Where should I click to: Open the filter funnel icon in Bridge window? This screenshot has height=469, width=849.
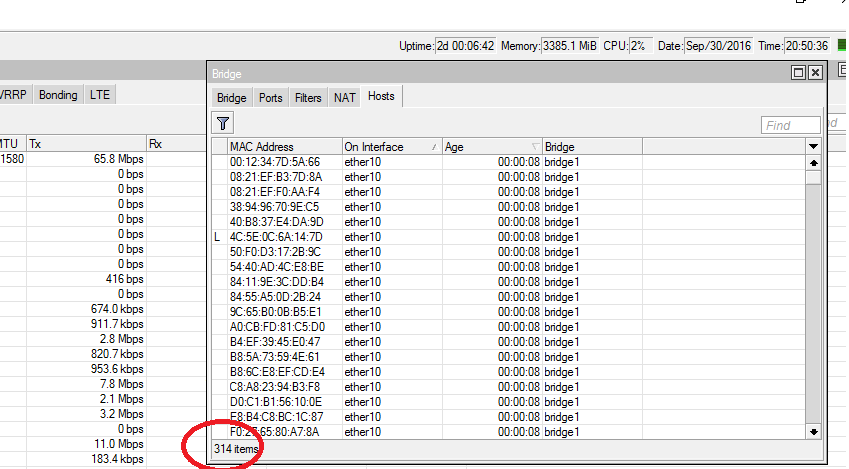click(x=223, y=123)
